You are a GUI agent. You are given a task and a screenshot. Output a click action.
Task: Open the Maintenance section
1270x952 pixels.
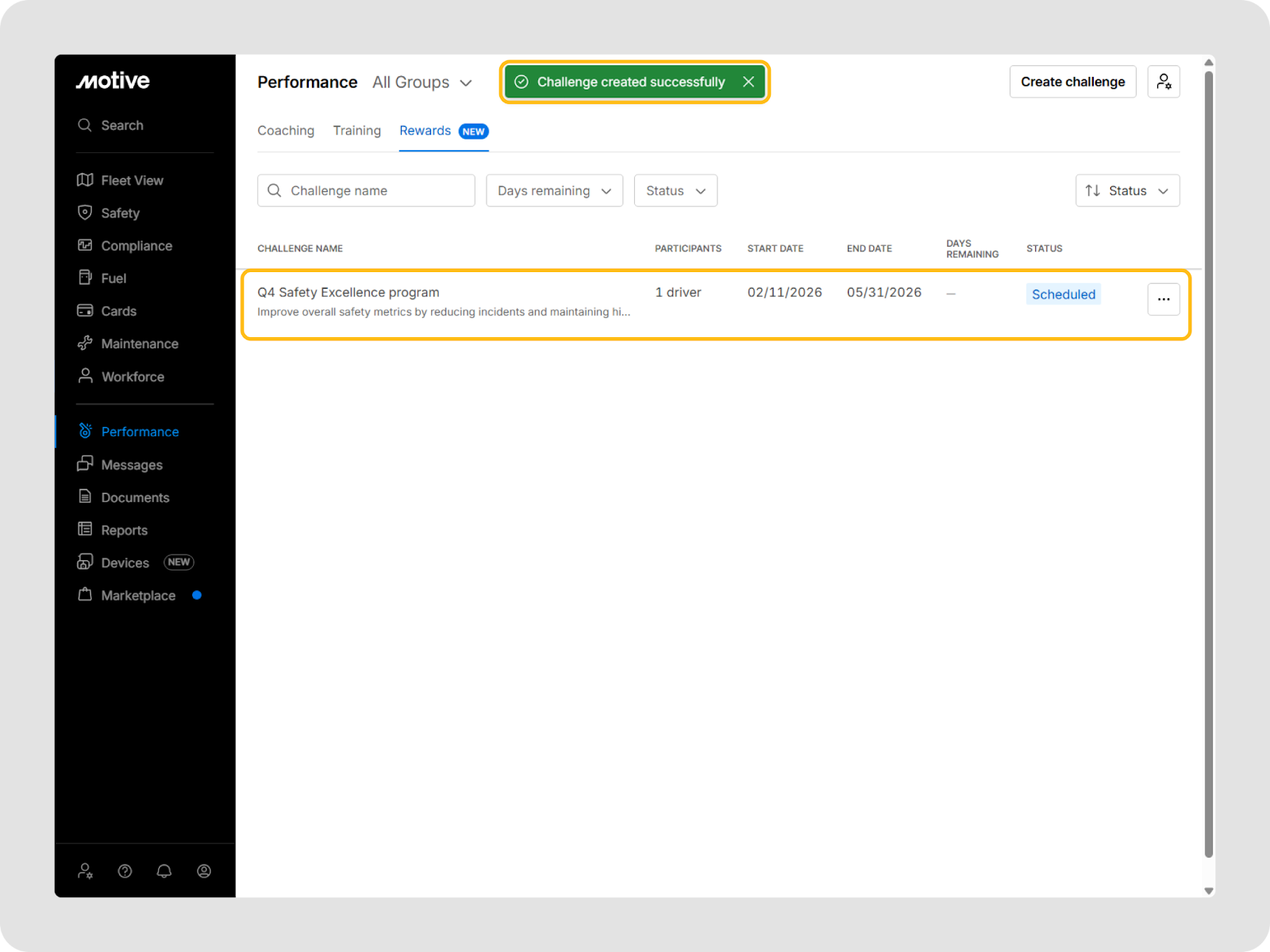click(139, 344)
